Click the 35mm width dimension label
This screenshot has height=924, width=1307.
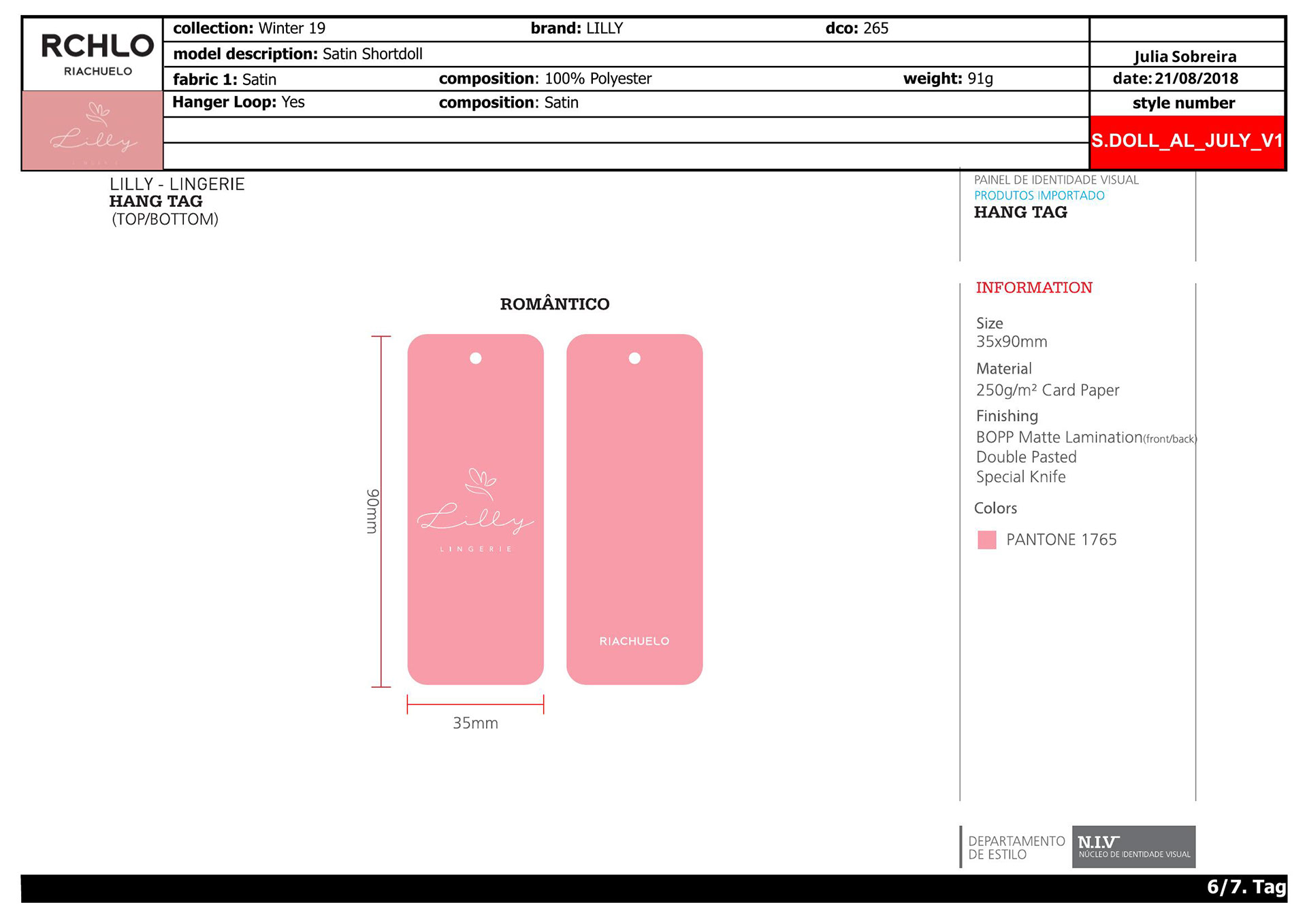475,723
